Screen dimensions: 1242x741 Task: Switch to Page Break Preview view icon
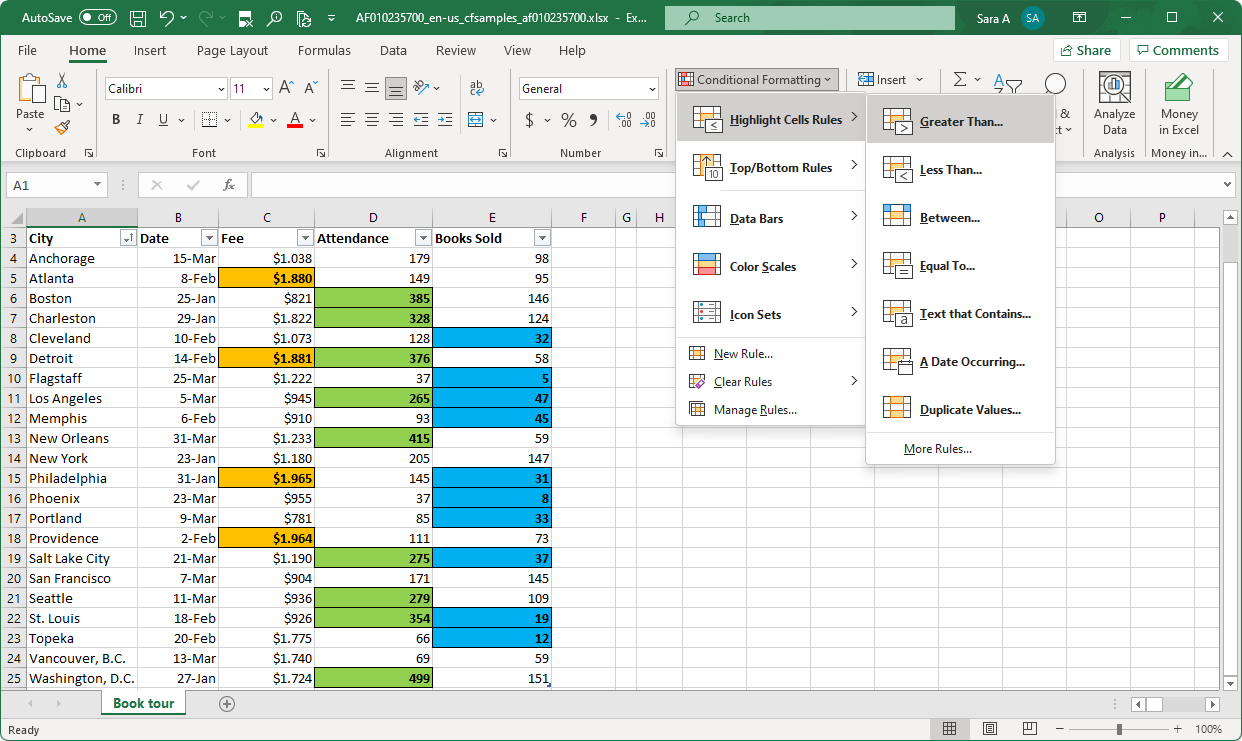[1029, 729]
